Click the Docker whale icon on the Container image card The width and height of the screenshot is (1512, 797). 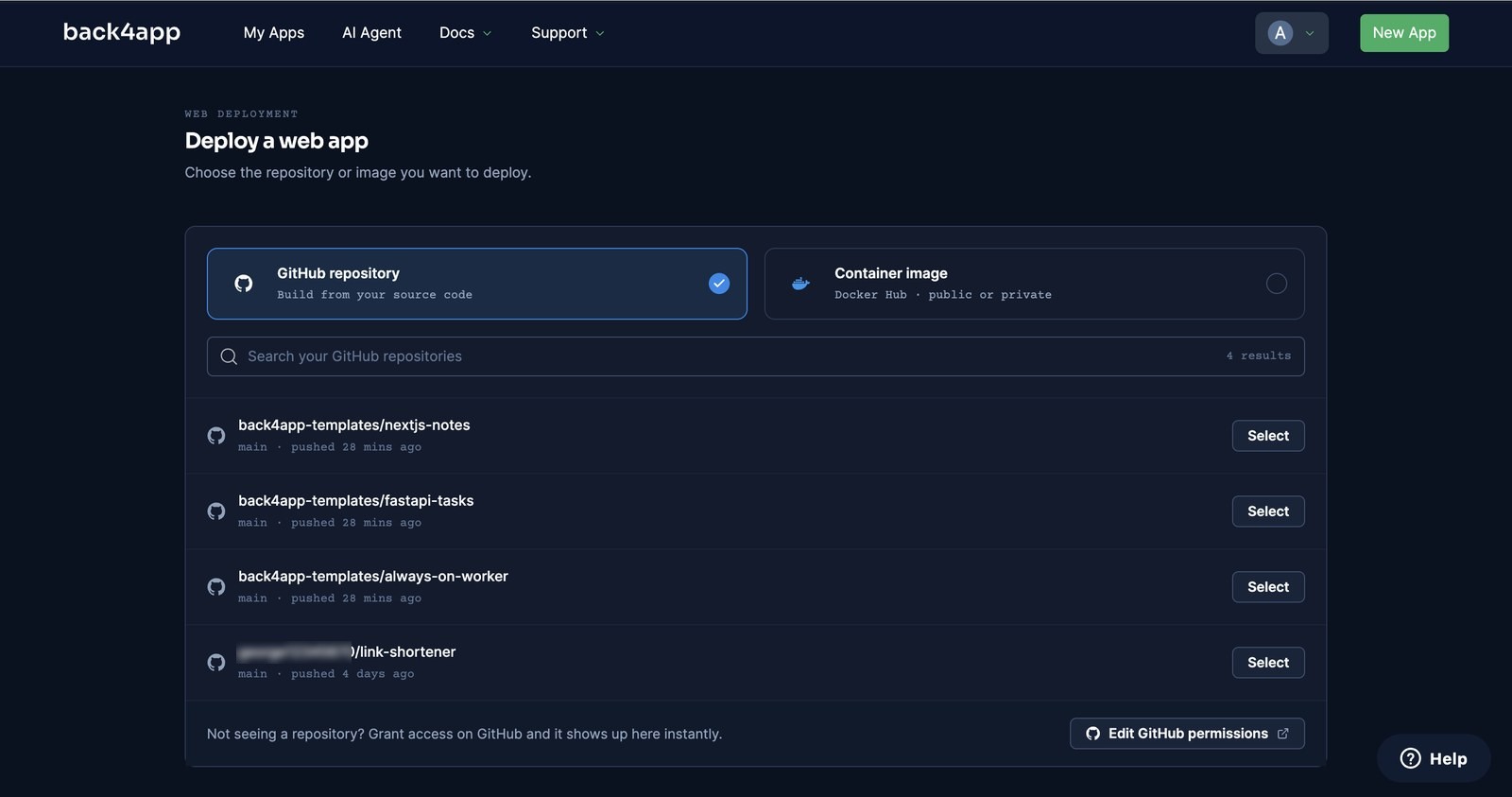click(800, 284)
